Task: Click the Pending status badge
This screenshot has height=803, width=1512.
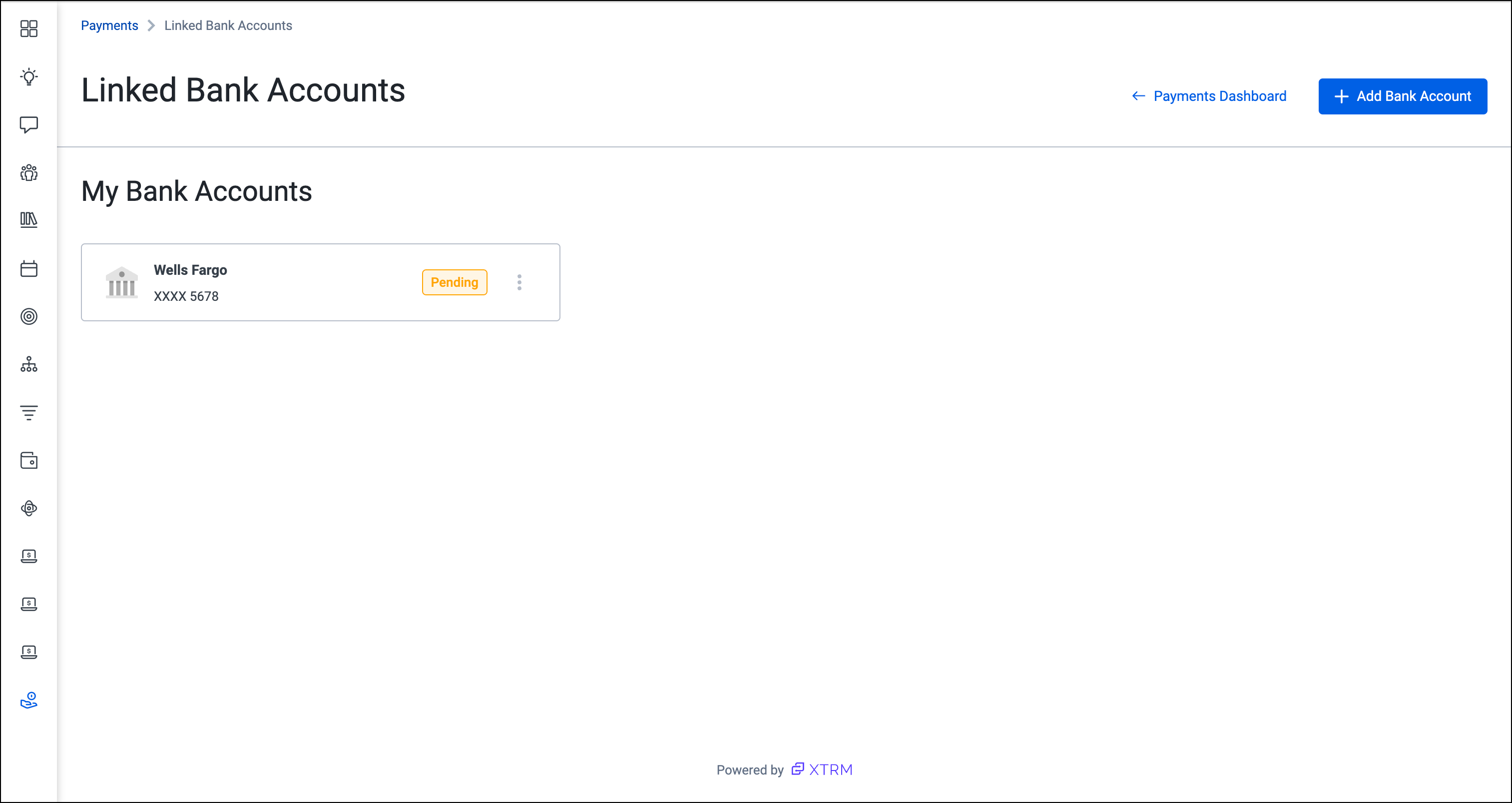Action: [x=455, y=282]
